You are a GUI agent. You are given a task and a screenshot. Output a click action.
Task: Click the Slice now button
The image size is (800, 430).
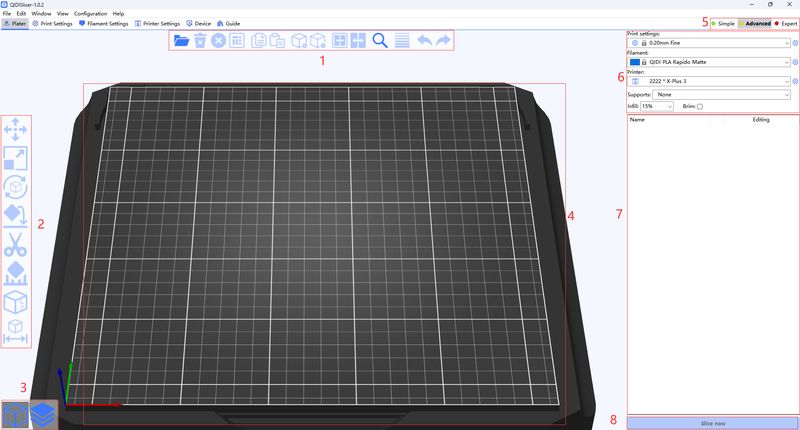pyautogui.click(x=712, y=422)
